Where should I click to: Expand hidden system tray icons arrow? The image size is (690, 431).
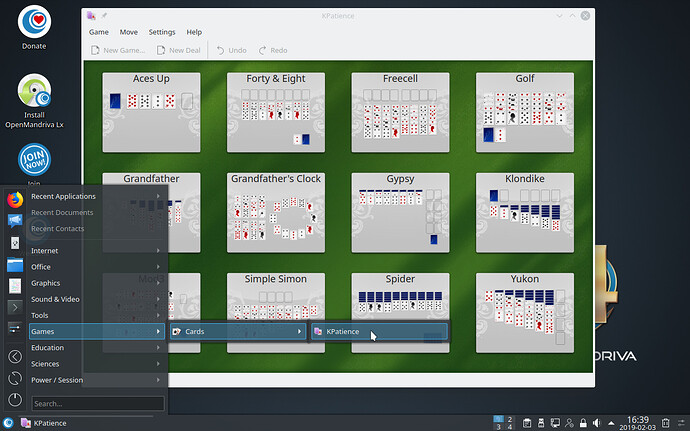pyautogui.click(x=611, y=423)
